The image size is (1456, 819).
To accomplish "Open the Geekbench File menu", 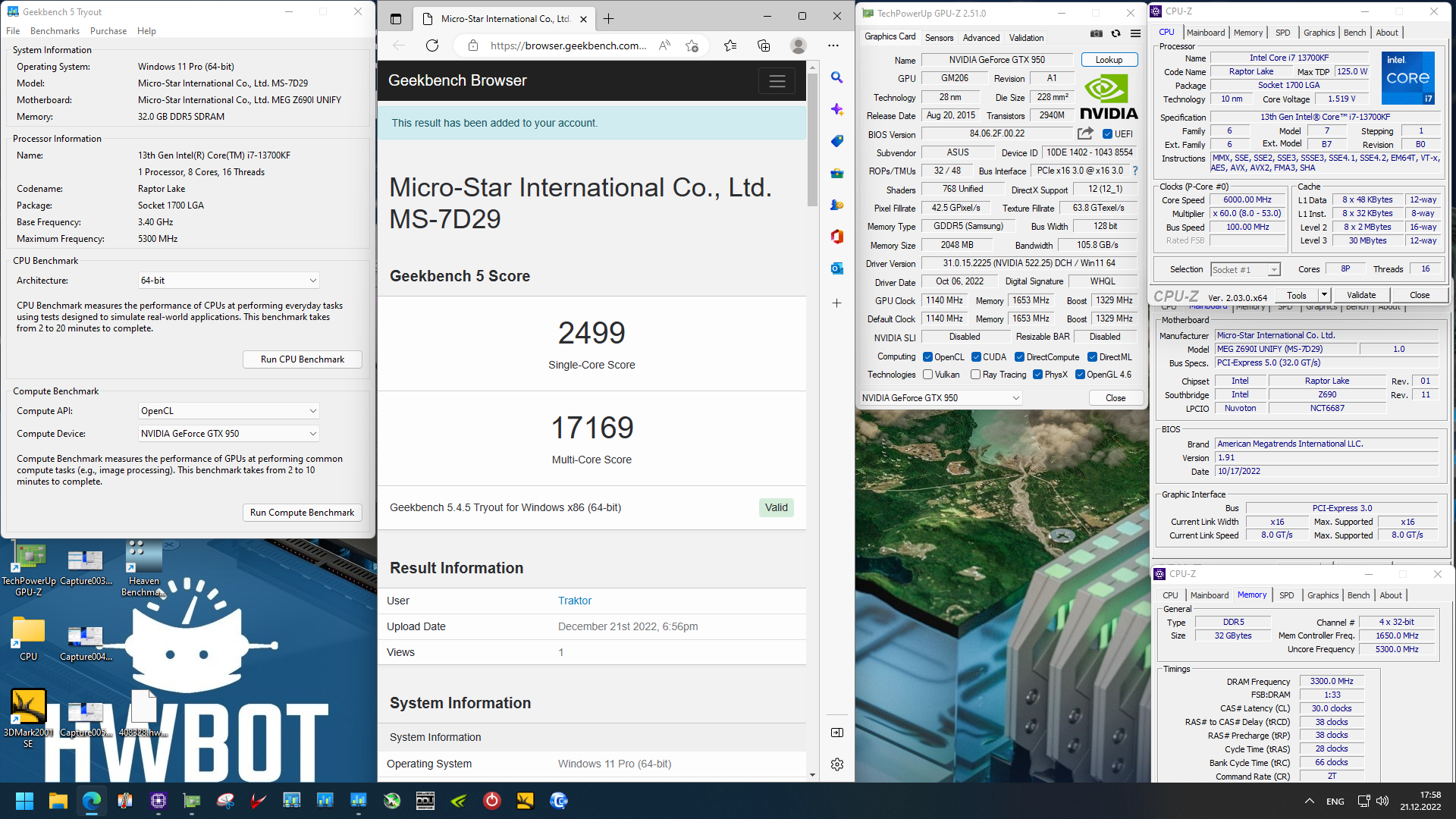I will (x=13, y=31).
